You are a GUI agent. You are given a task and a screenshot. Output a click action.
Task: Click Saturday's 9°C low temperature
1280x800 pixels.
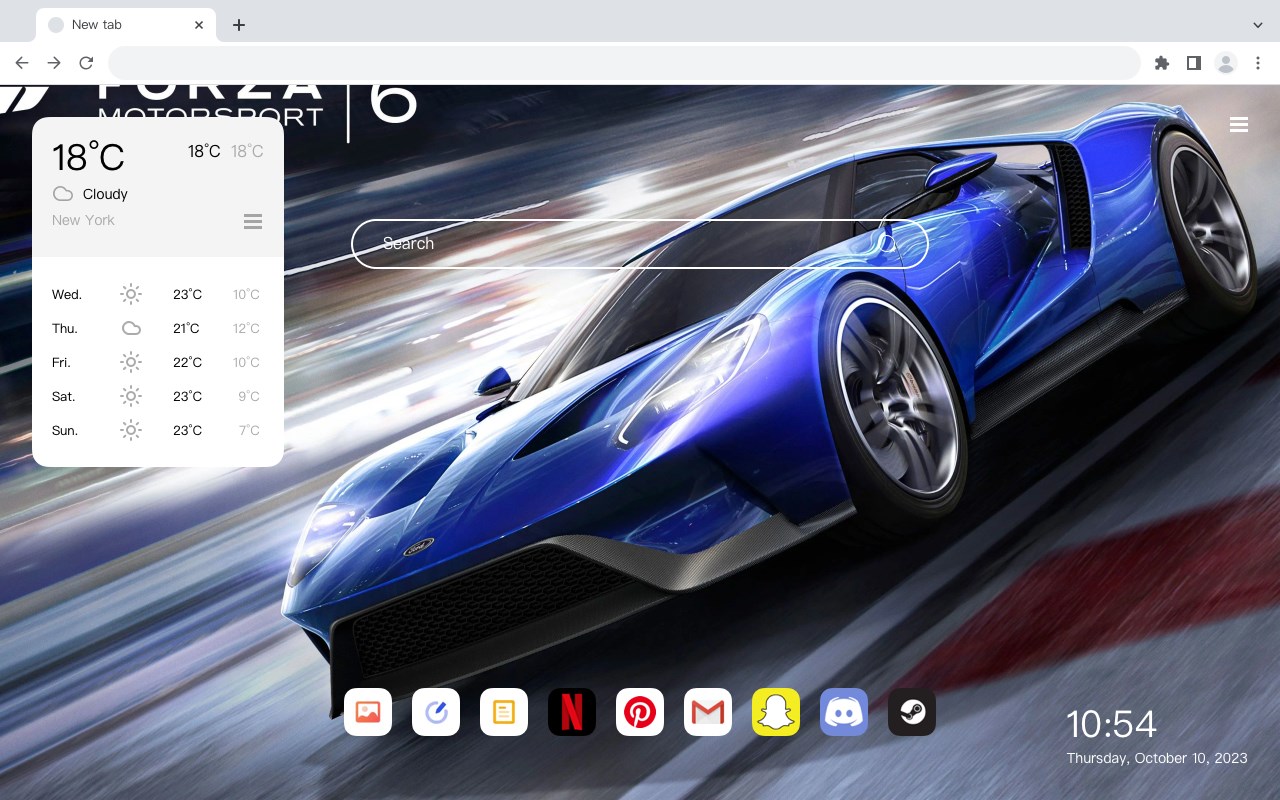[249, 396]
